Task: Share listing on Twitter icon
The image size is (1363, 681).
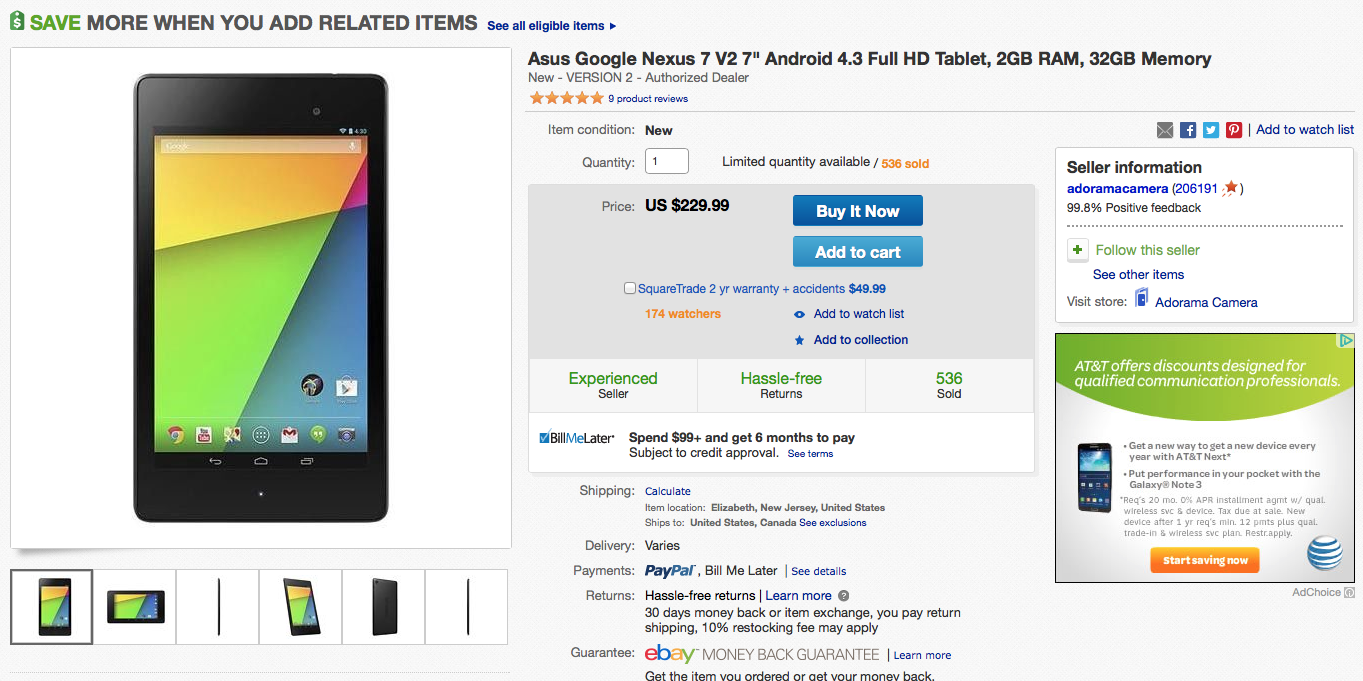Action: 1211,130
